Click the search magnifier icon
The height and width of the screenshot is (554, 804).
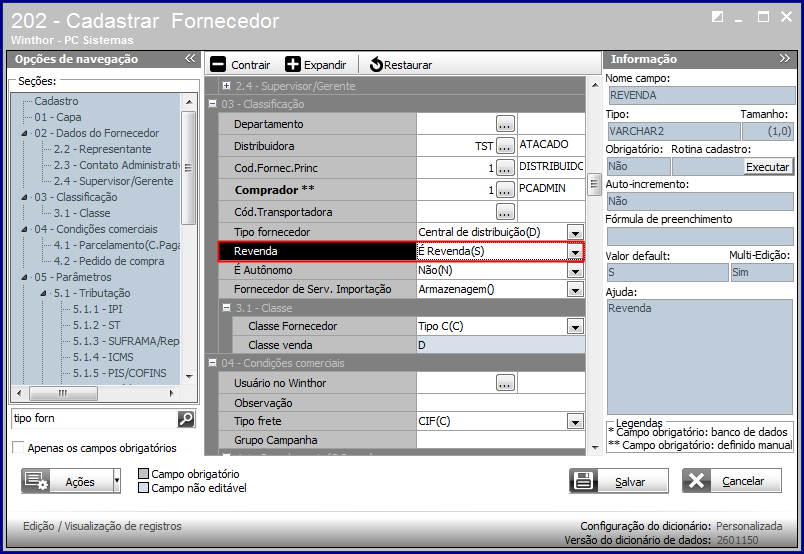186,419
